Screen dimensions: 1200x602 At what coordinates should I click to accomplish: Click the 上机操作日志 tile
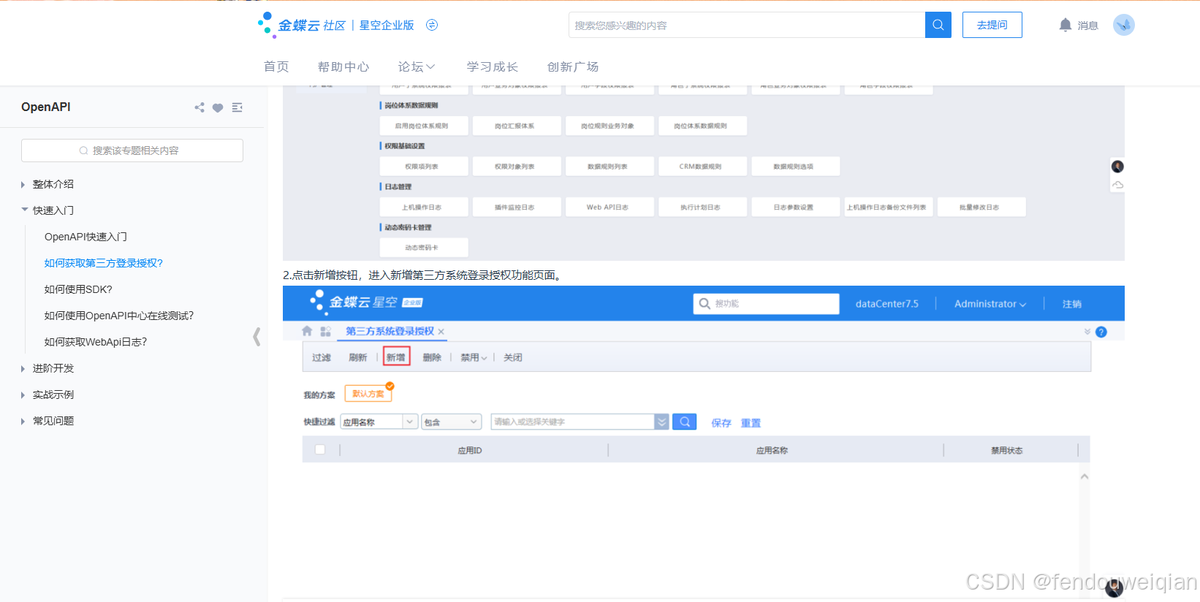tap(424, 207)
